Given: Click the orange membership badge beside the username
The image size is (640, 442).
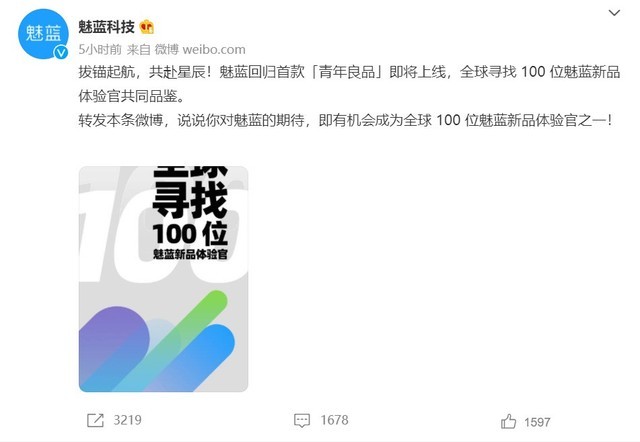Looking at the screenshot, I should click(x=147, y=27).
